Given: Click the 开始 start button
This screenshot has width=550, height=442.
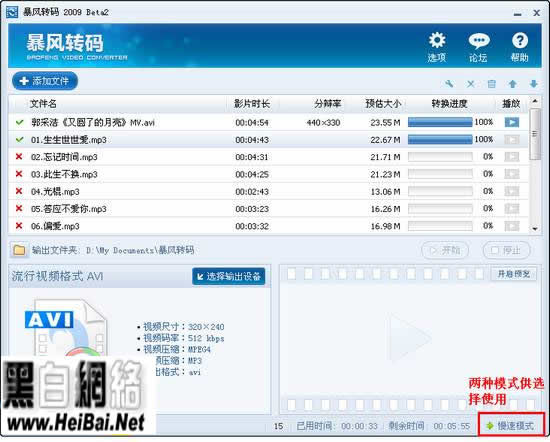Looking at the screenshot, I should click(445, 250).
